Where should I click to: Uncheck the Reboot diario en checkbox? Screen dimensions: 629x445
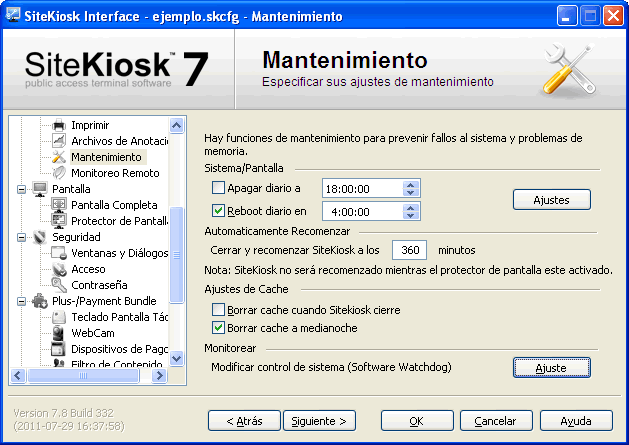[x=219, y=211]
